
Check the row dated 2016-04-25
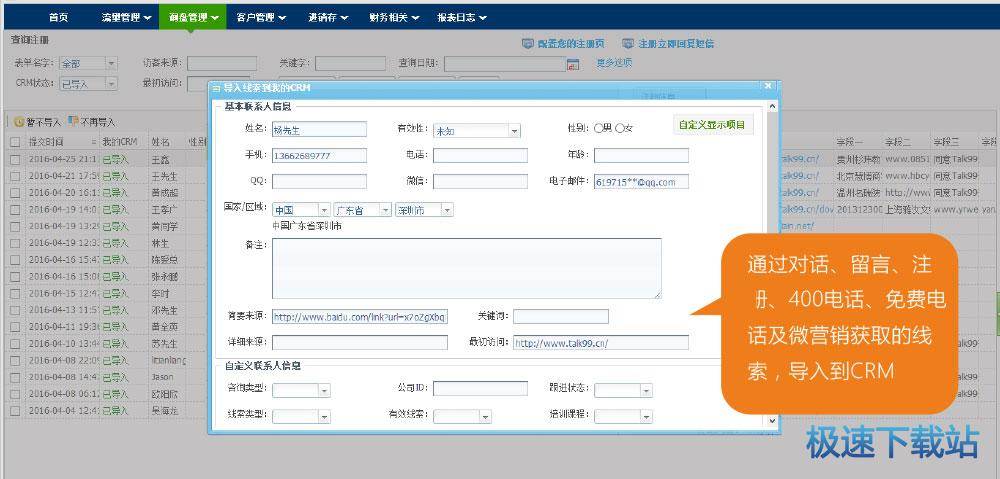15,159
